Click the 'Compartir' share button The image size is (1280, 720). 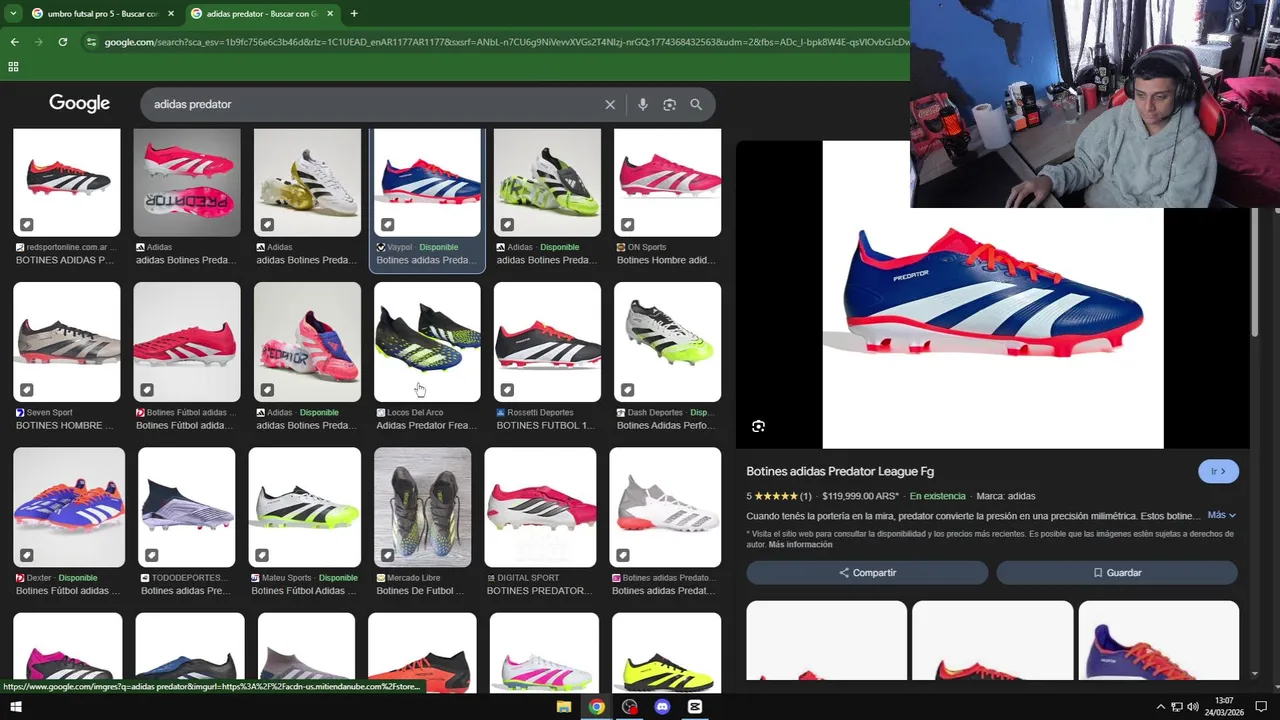pyautogui.click(x=867, y=573)
